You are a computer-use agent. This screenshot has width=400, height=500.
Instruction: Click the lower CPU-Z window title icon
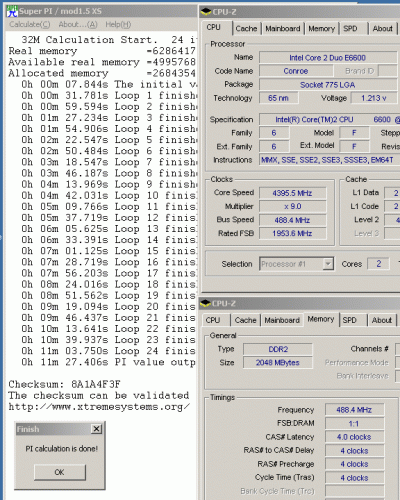[x=205, y=303]
